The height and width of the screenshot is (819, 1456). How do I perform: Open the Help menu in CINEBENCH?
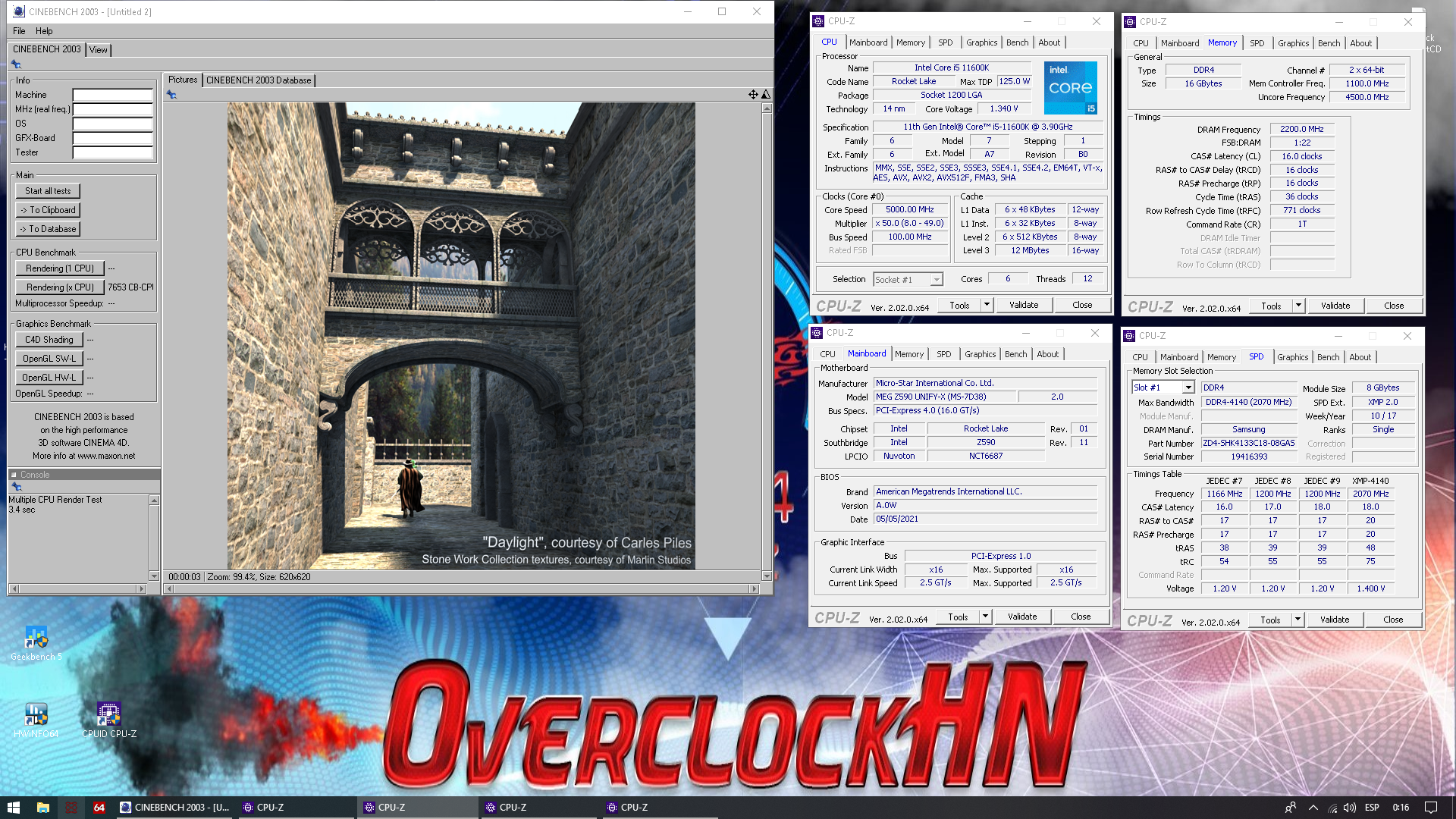tap(44, 31)
